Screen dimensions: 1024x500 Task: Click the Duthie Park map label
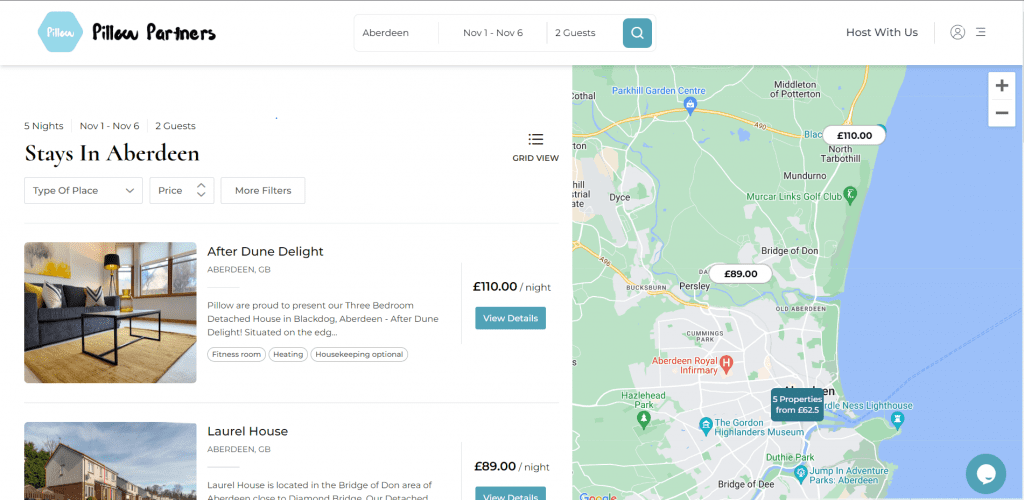(790, 457)
